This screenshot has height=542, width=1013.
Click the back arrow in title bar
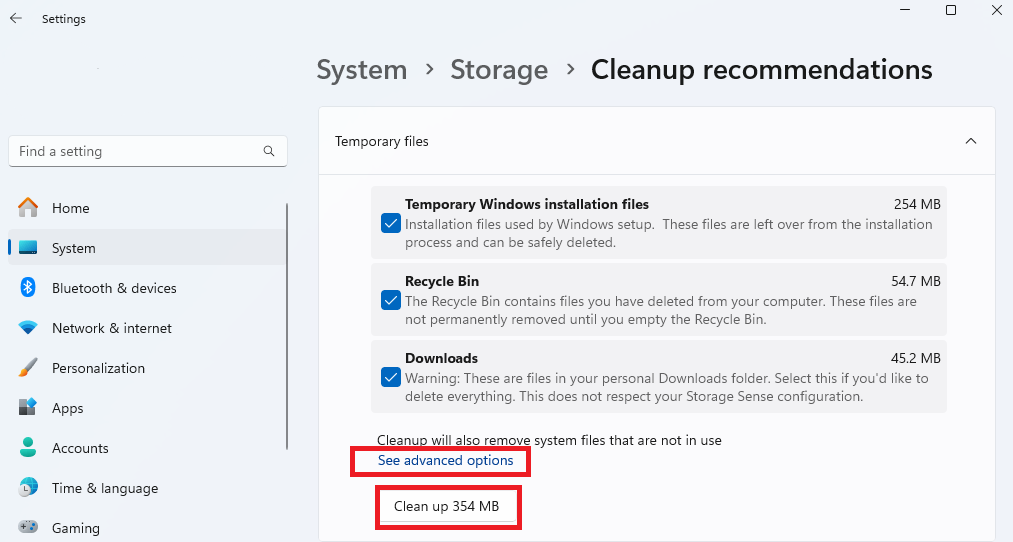(16, 19)
